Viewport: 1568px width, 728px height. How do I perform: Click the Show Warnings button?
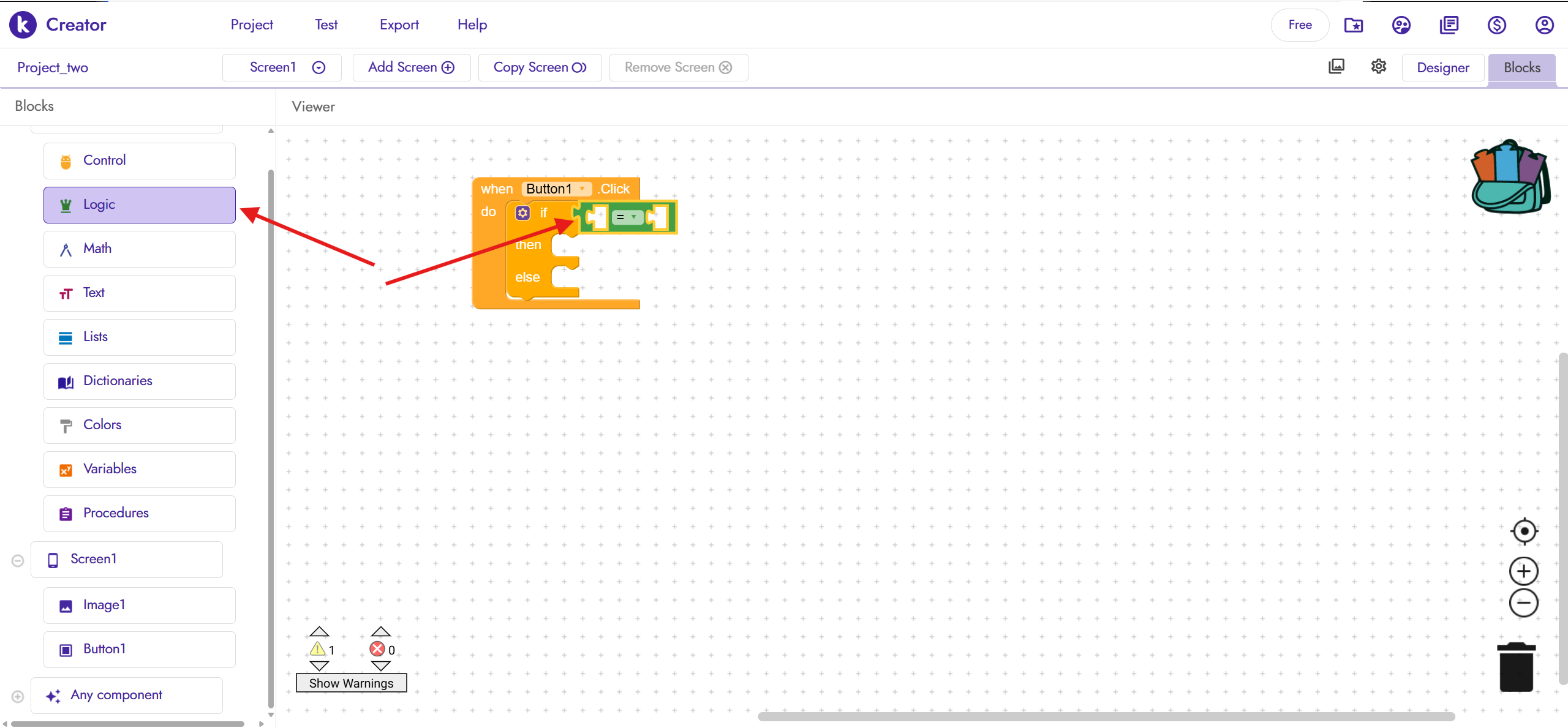point(351,683)
